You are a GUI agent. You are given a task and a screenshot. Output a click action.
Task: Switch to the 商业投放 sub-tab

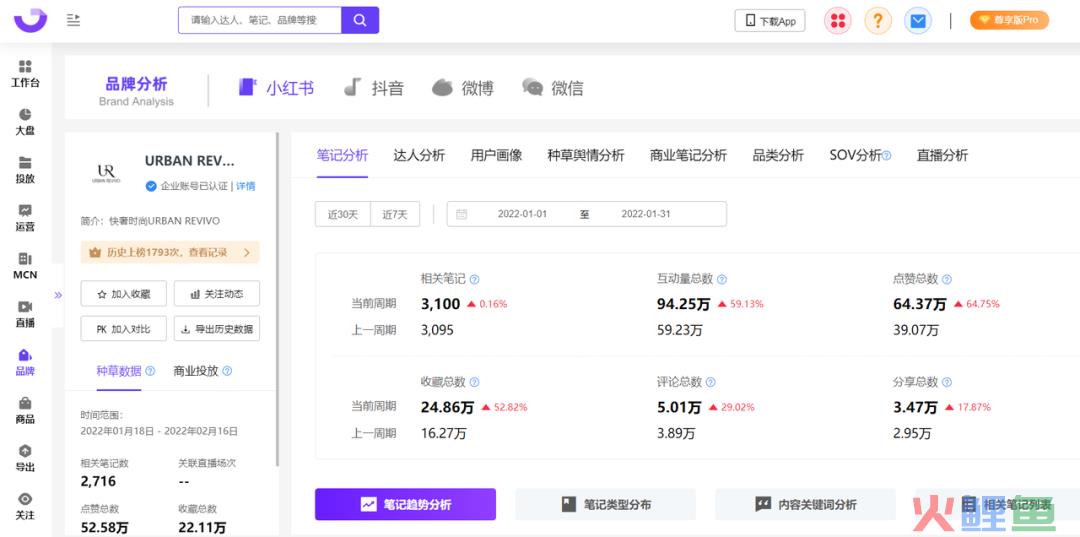(x=196, y=371)
